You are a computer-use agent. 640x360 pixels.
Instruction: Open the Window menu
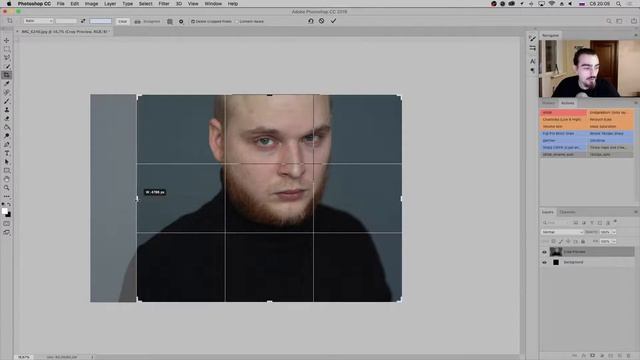pos(213,4)
